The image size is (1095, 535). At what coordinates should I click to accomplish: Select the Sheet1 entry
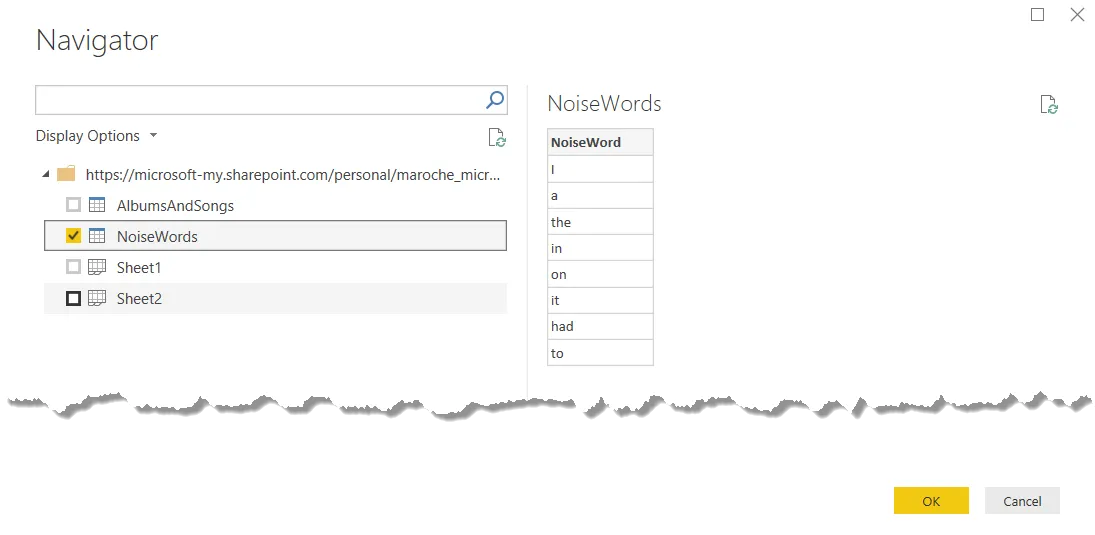coord(275,267)
